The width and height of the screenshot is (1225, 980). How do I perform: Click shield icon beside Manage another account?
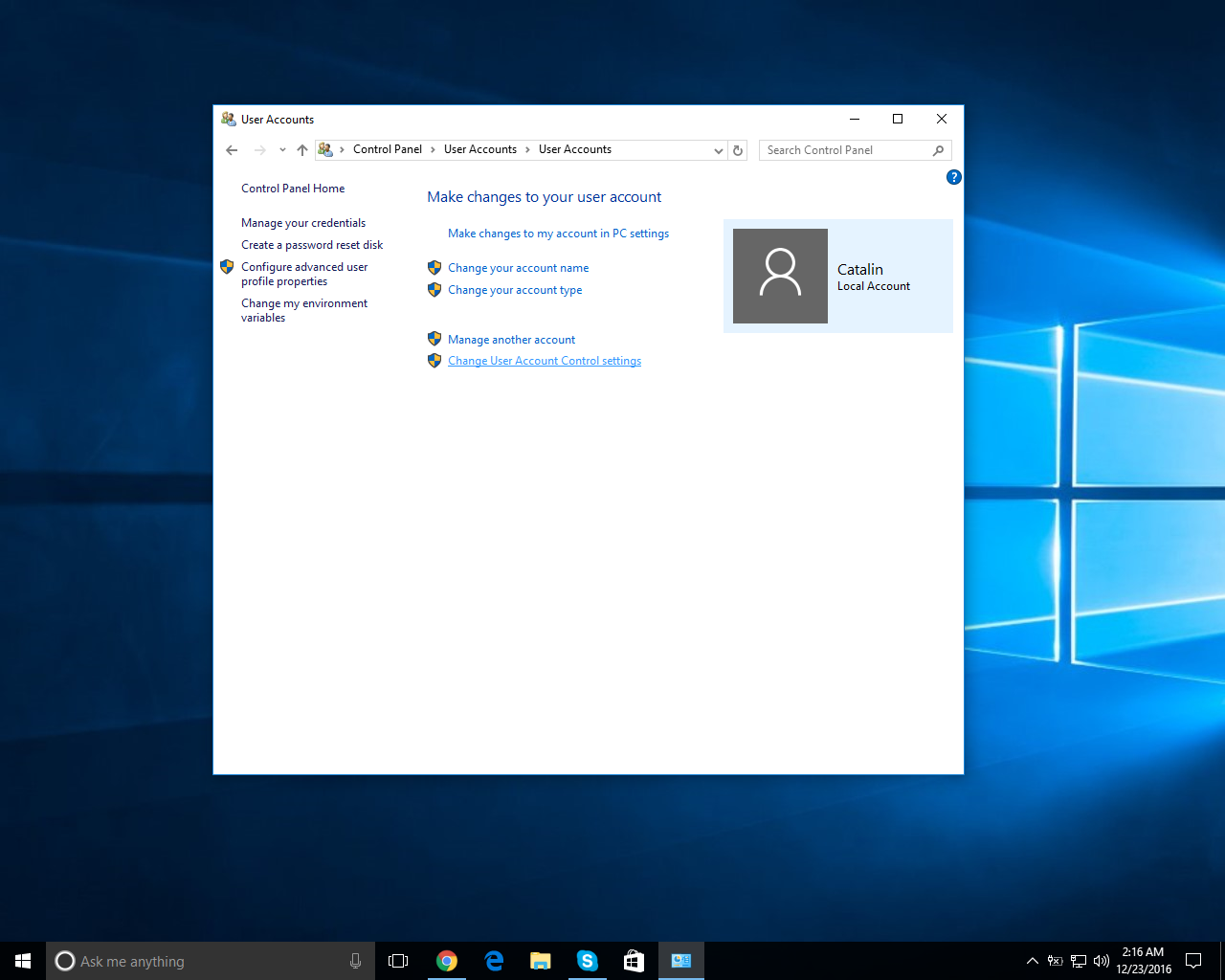point(434,339)
